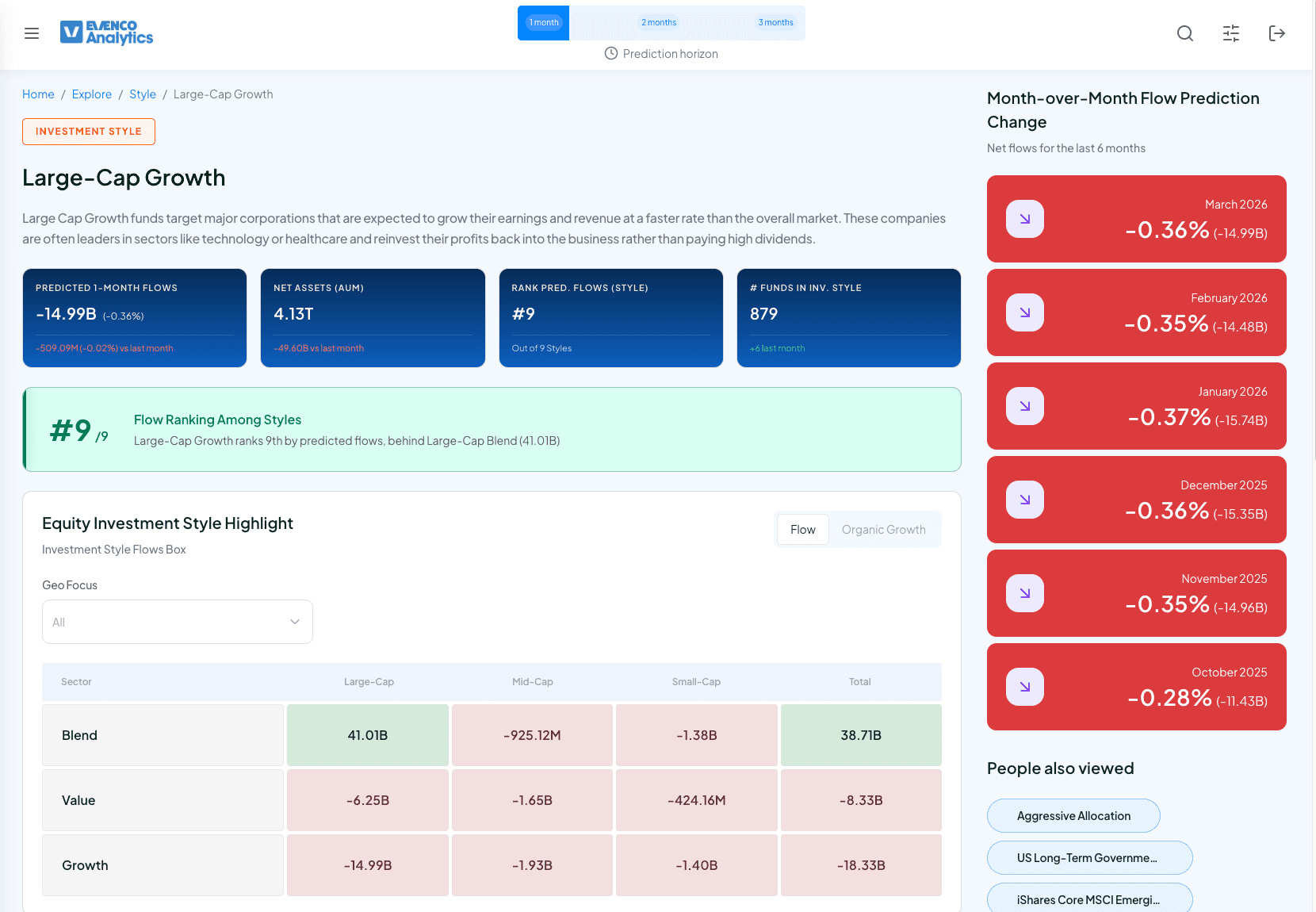Open the hamburger navigation menu
The height and width of the screenshot is (912, 1316).
[32, 33]
